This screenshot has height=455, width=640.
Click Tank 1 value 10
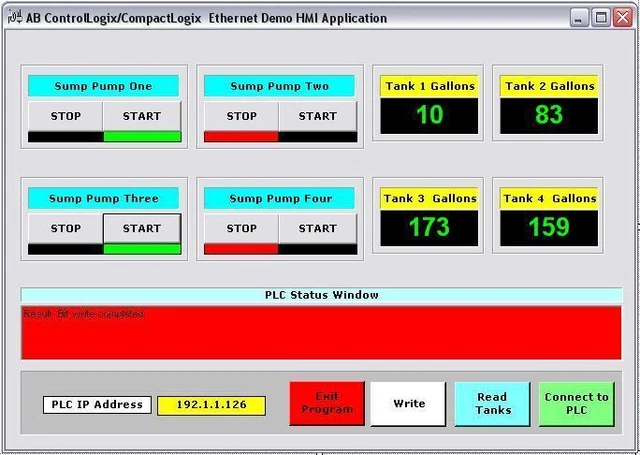coord(429,115)
